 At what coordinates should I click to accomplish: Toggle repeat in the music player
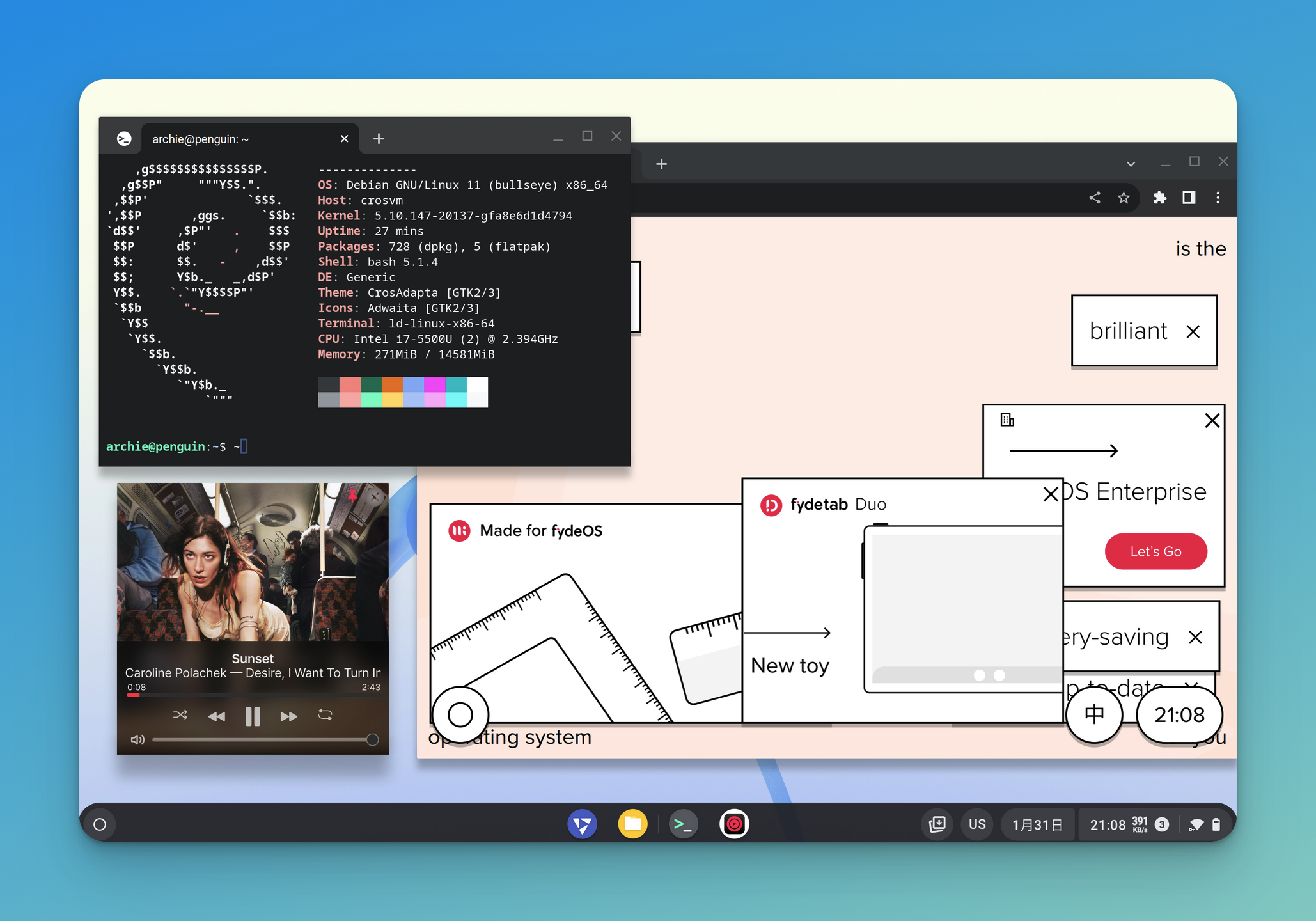click(x=325, y=715)
